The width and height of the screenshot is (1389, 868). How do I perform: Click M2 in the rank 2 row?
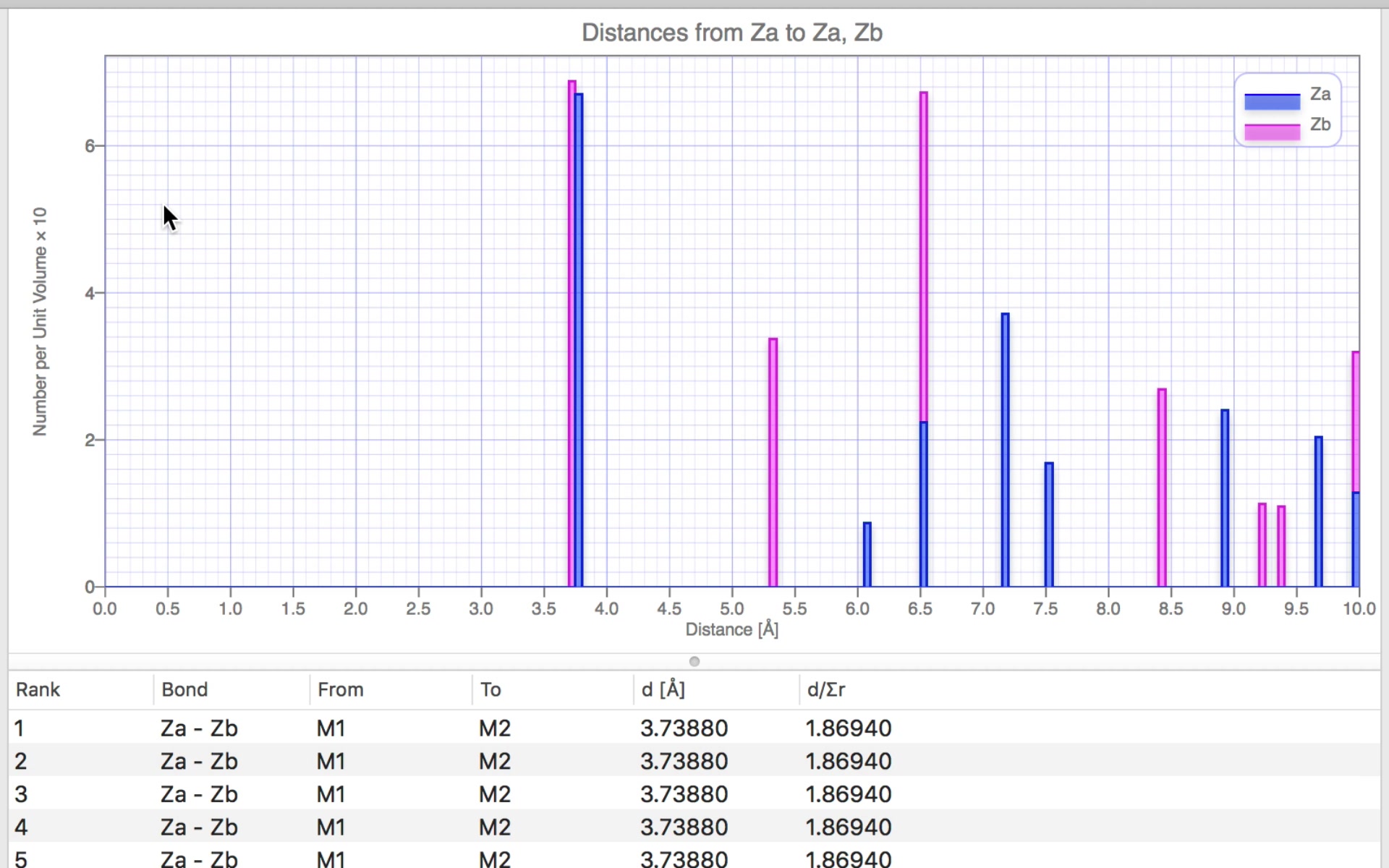pyautogui.click(x=495, y=761)
